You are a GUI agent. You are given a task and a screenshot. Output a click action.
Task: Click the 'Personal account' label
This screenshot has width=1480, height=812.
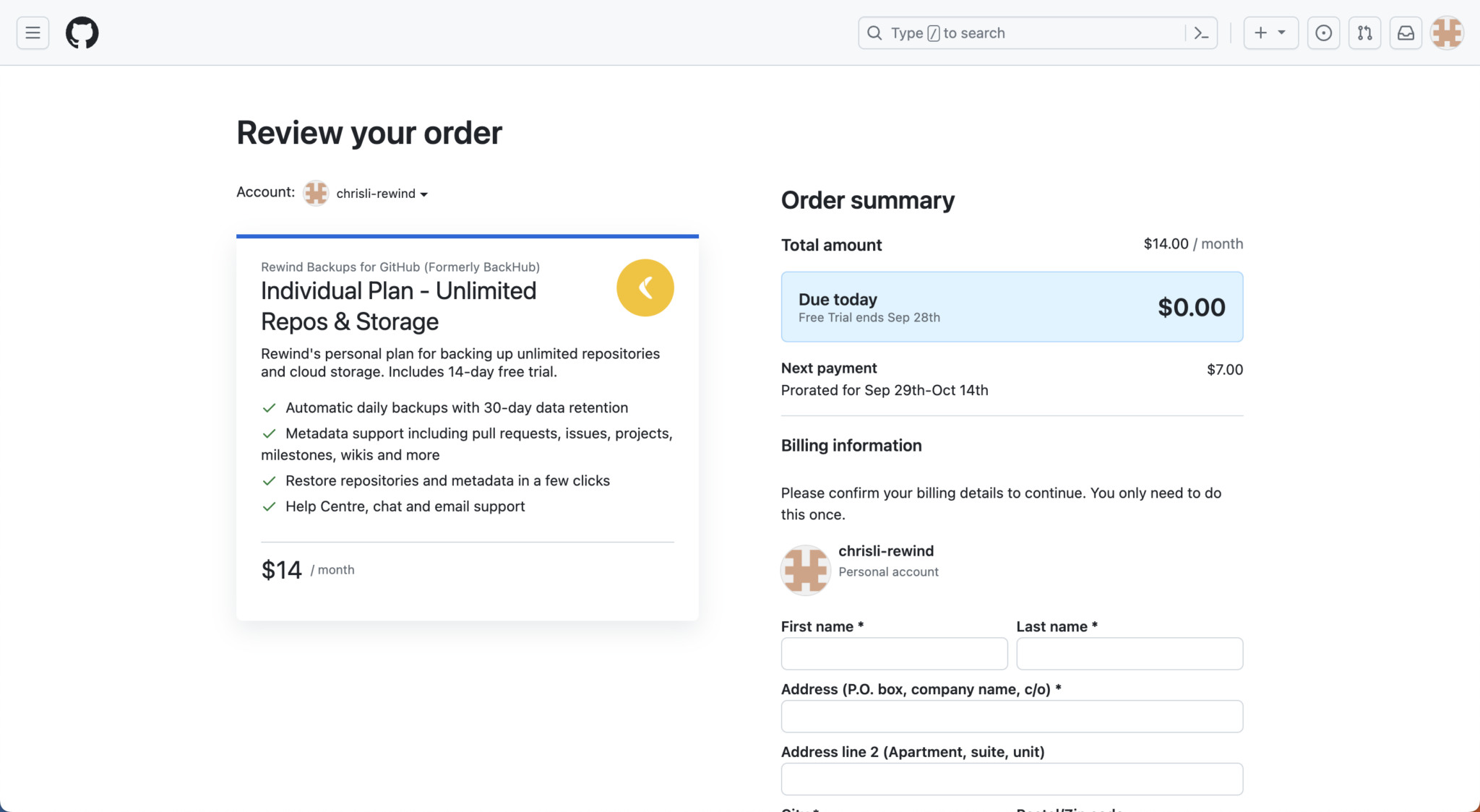pyautogui.click(x=888, y=572)
